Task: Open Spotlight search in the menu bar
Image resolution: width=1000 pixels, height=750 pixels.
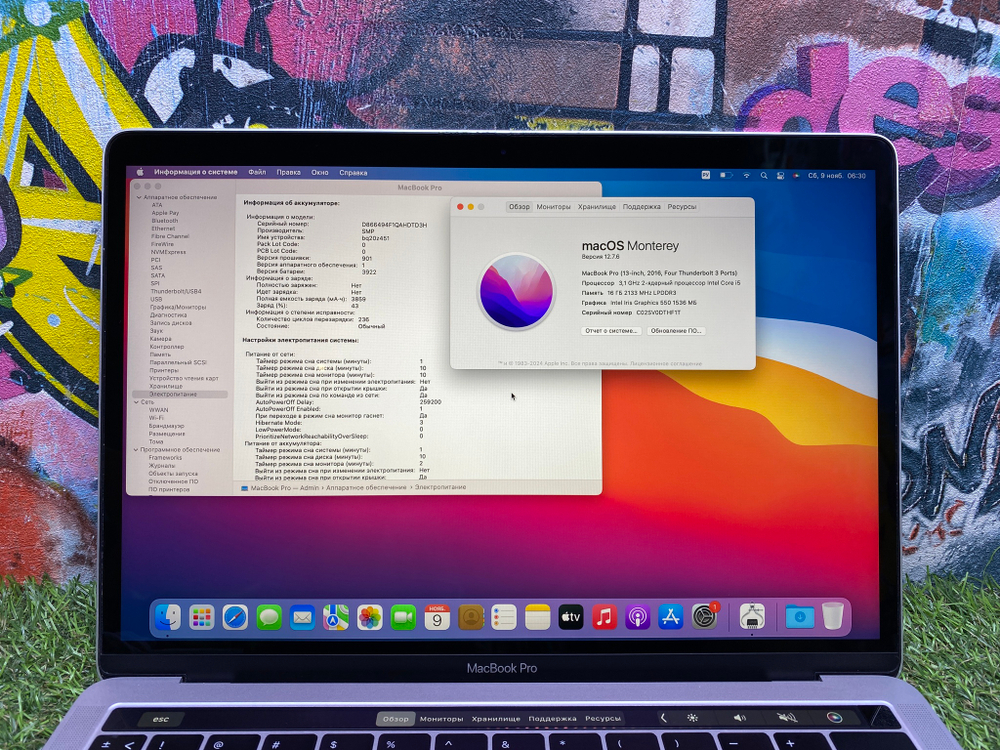Action: (764, 173)
